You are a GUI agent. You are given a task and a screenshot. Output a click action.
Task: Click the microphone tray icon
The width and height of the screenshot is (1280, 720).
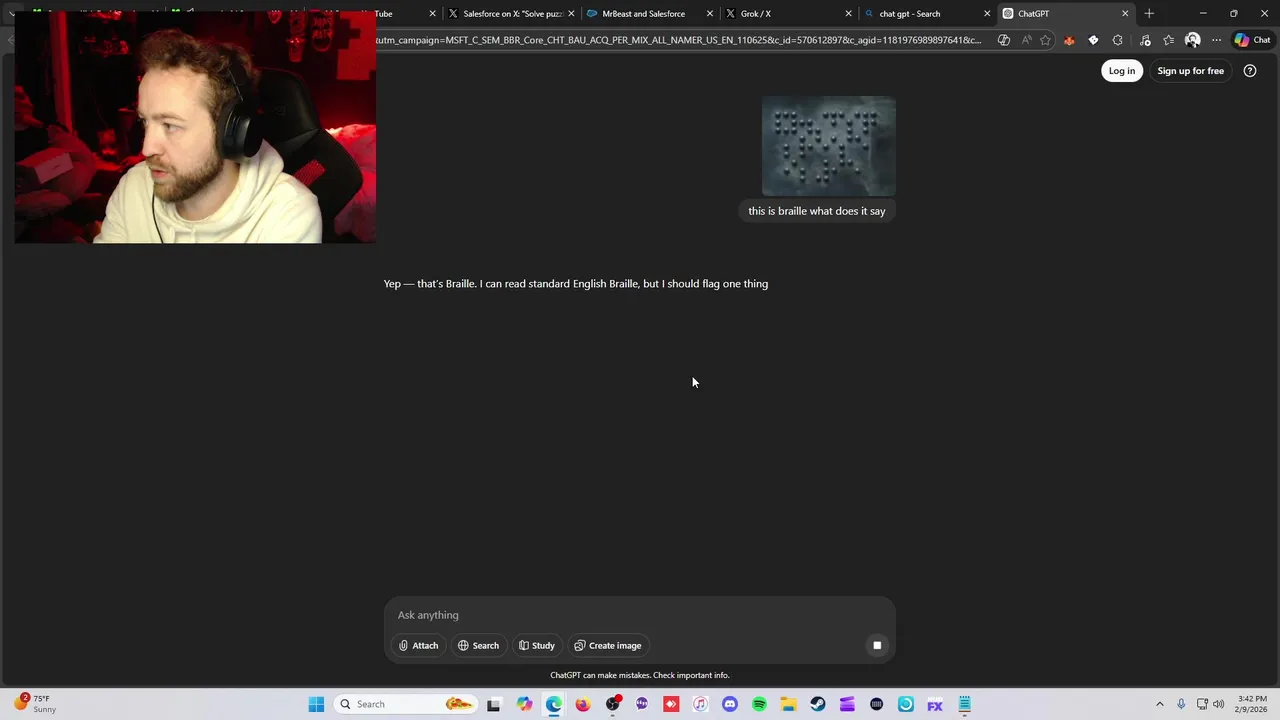(1181, 704)
